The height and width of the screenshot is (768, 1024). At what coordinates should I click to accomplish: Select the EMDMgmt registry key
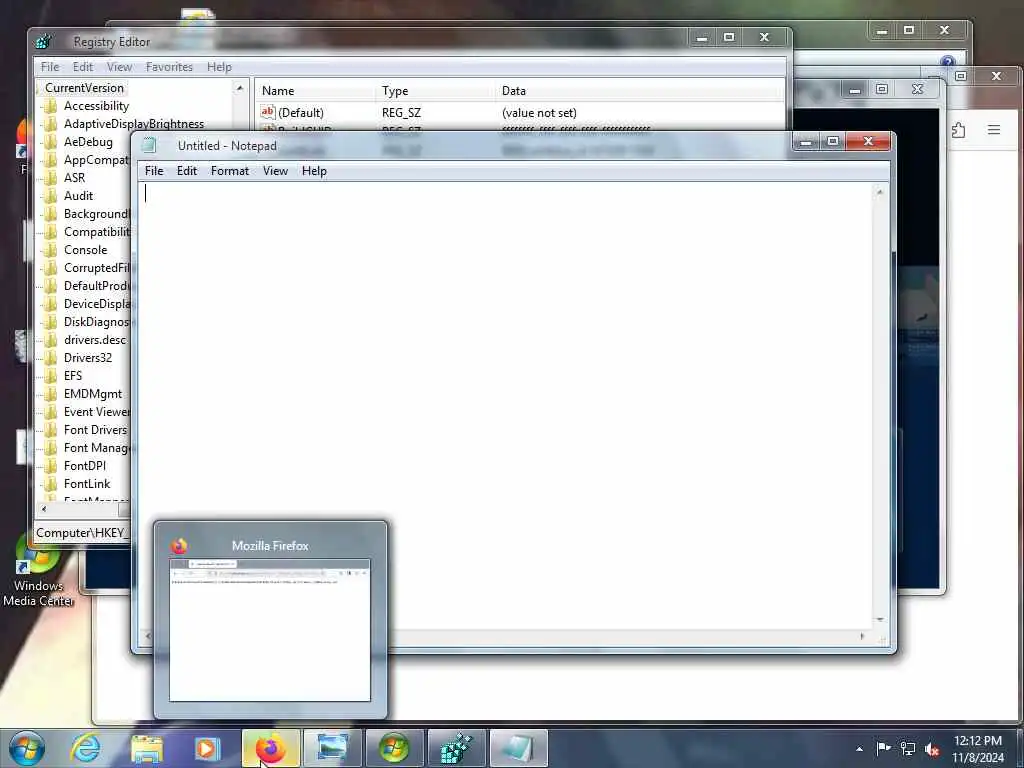93,394
